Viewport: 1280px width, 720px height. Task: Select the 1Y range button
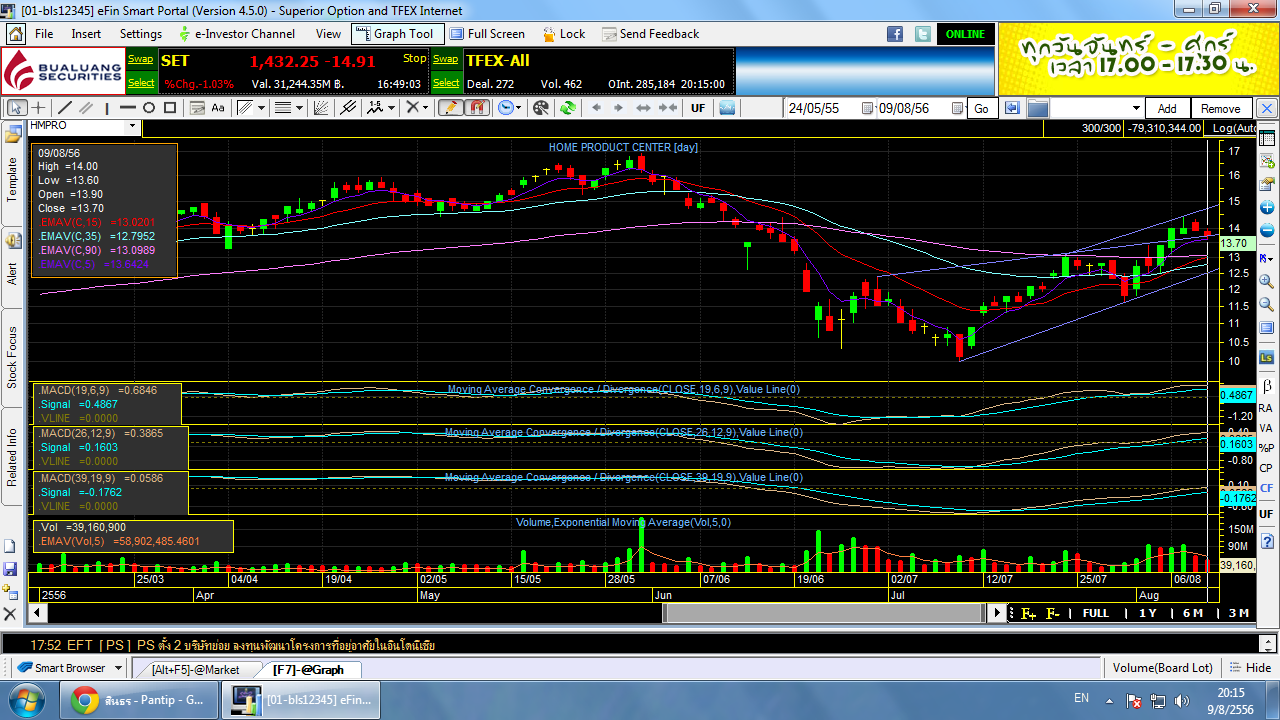1147,613
